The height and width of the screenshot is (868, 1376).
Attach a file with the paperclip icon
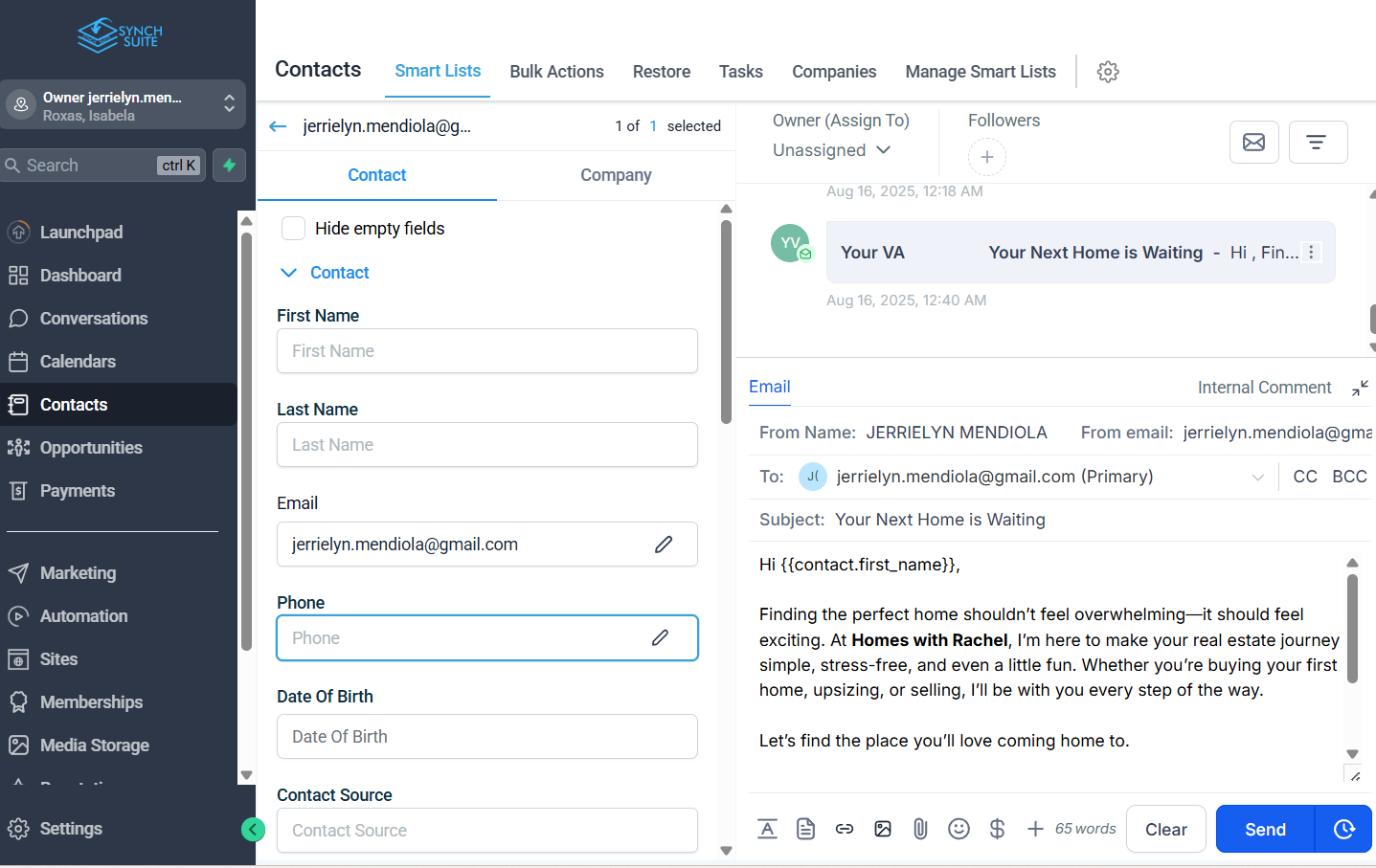(x=920, y=829)
